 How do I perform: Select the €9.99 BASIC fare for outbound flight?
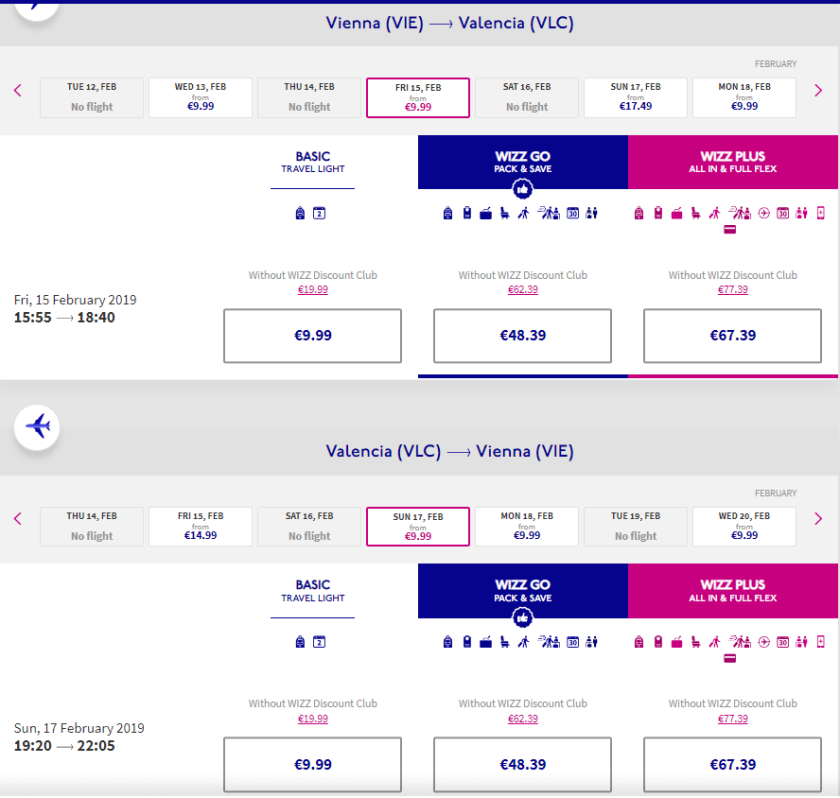(x=312, y=336)
